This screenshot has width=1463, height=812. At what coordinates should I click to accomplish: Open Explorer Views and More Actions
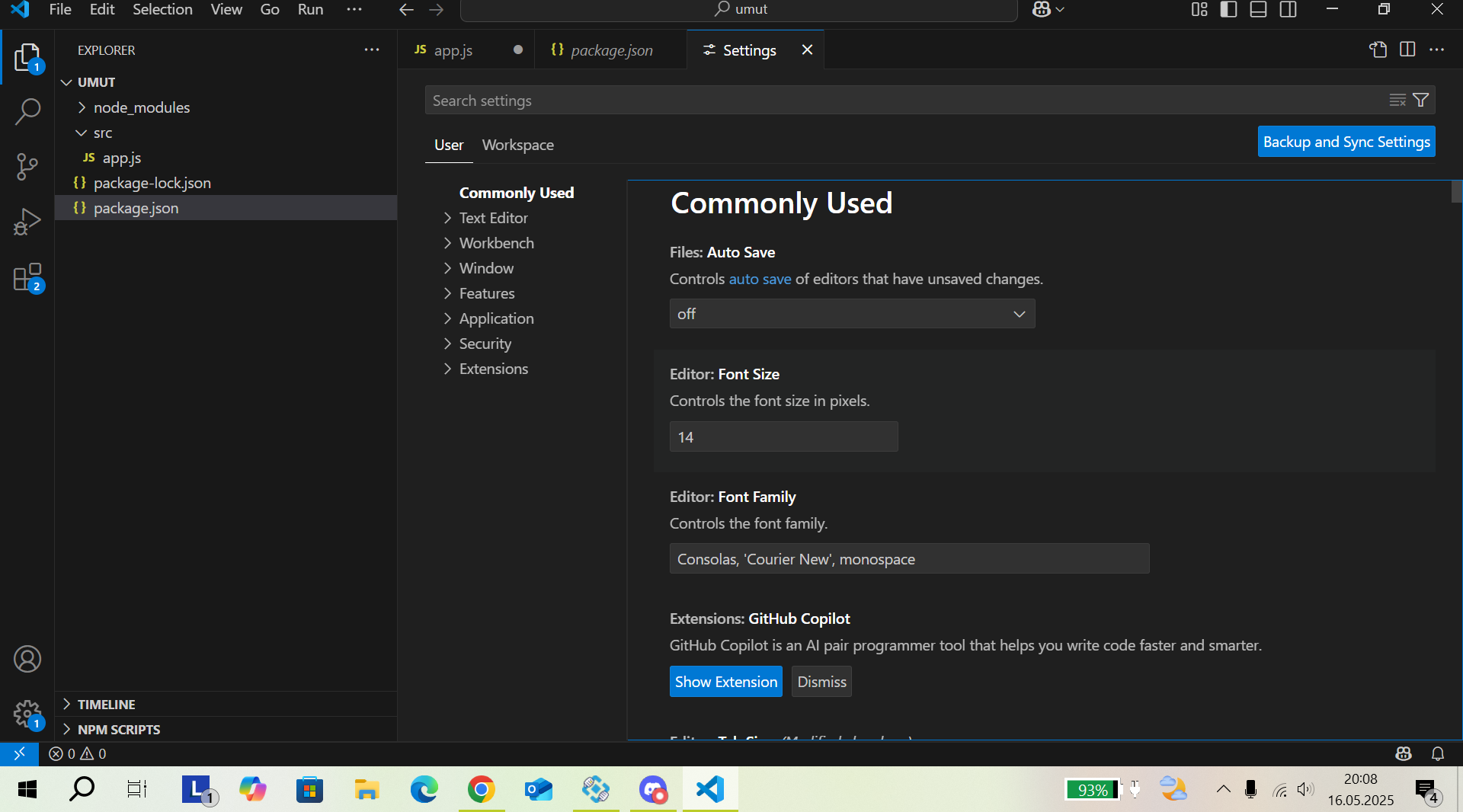click(372, 50)
